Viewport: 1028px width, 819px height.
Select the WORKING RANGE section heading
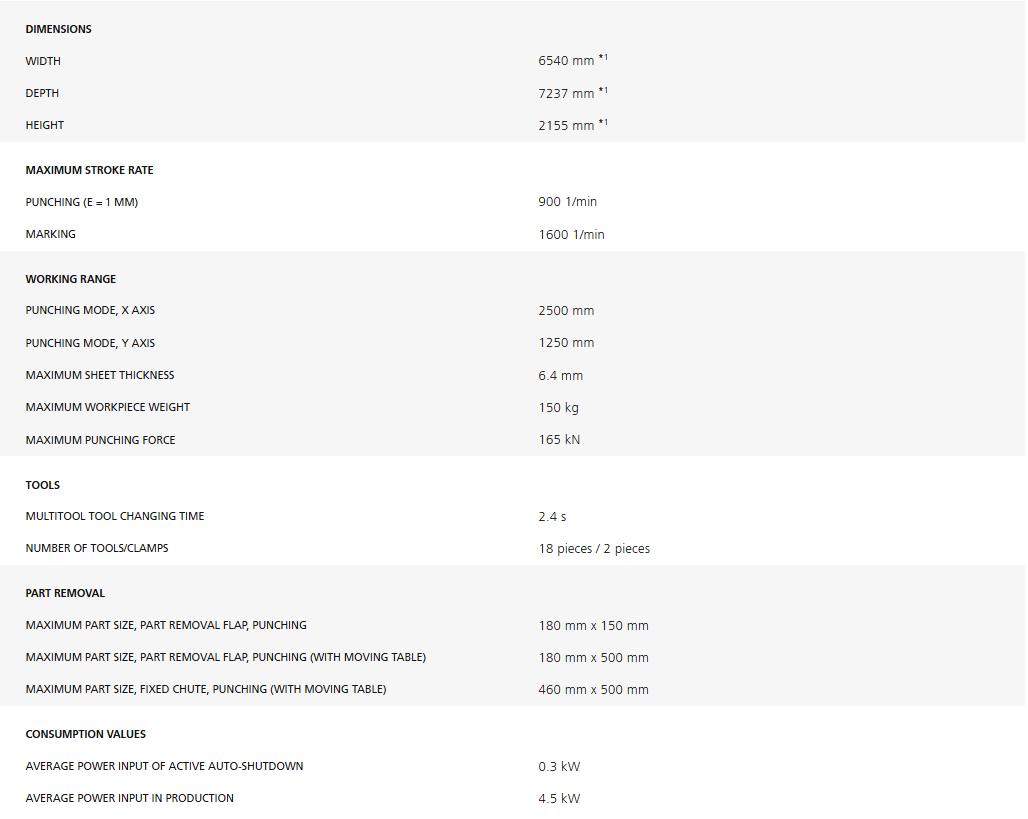70,279
